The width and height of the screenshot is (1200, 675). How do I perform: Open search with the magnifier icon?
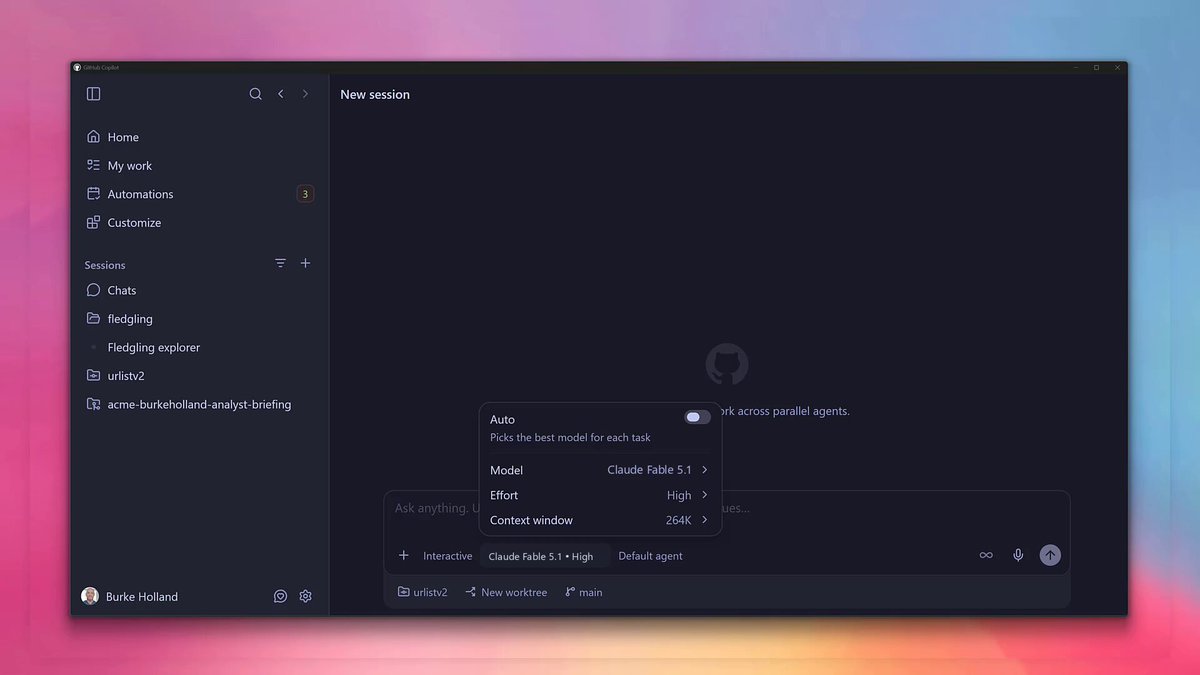256,94
